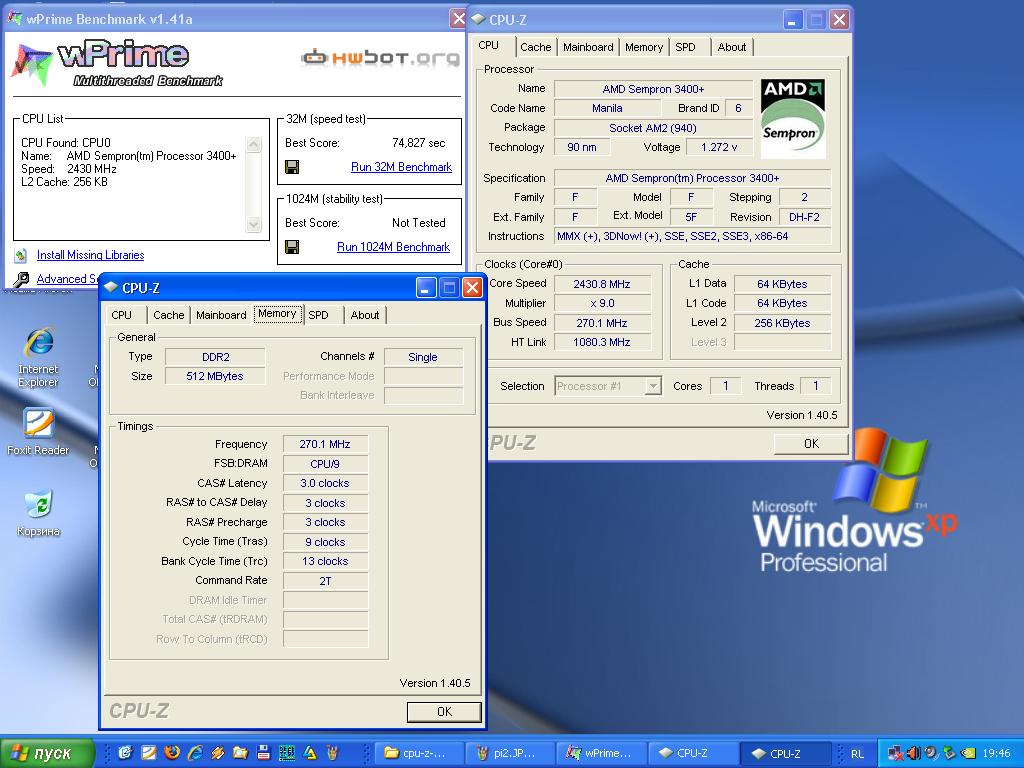The height and width of the screenshot is (768, 1024).
Task: Click Run 1024M Benchmark link
Action: pos(393,247)
